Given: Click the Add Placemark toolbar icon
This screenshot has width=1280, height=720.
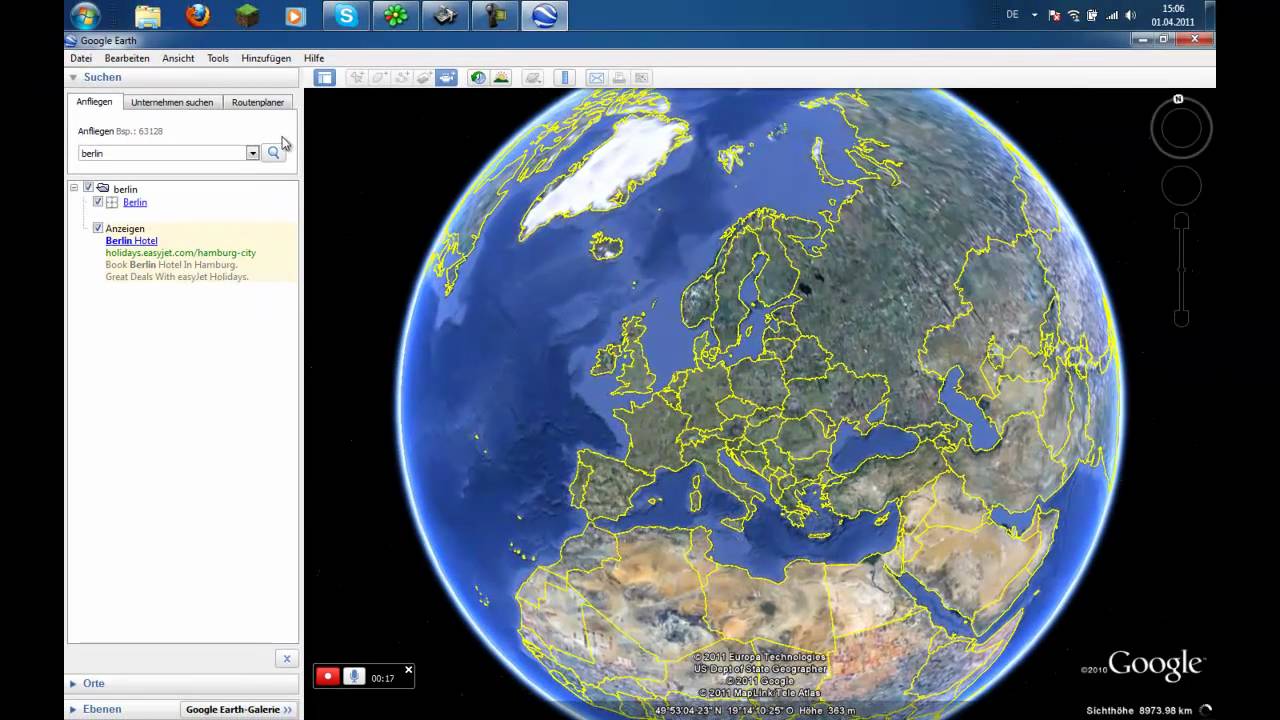Looking at the screenshot, I should [x=356, y=77].
